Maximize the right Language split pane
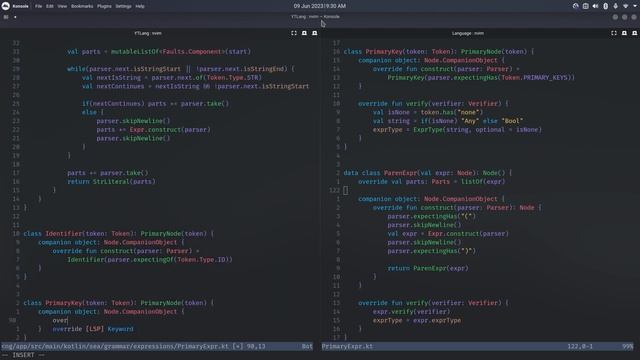640x360 pixels. coord(614,33)
